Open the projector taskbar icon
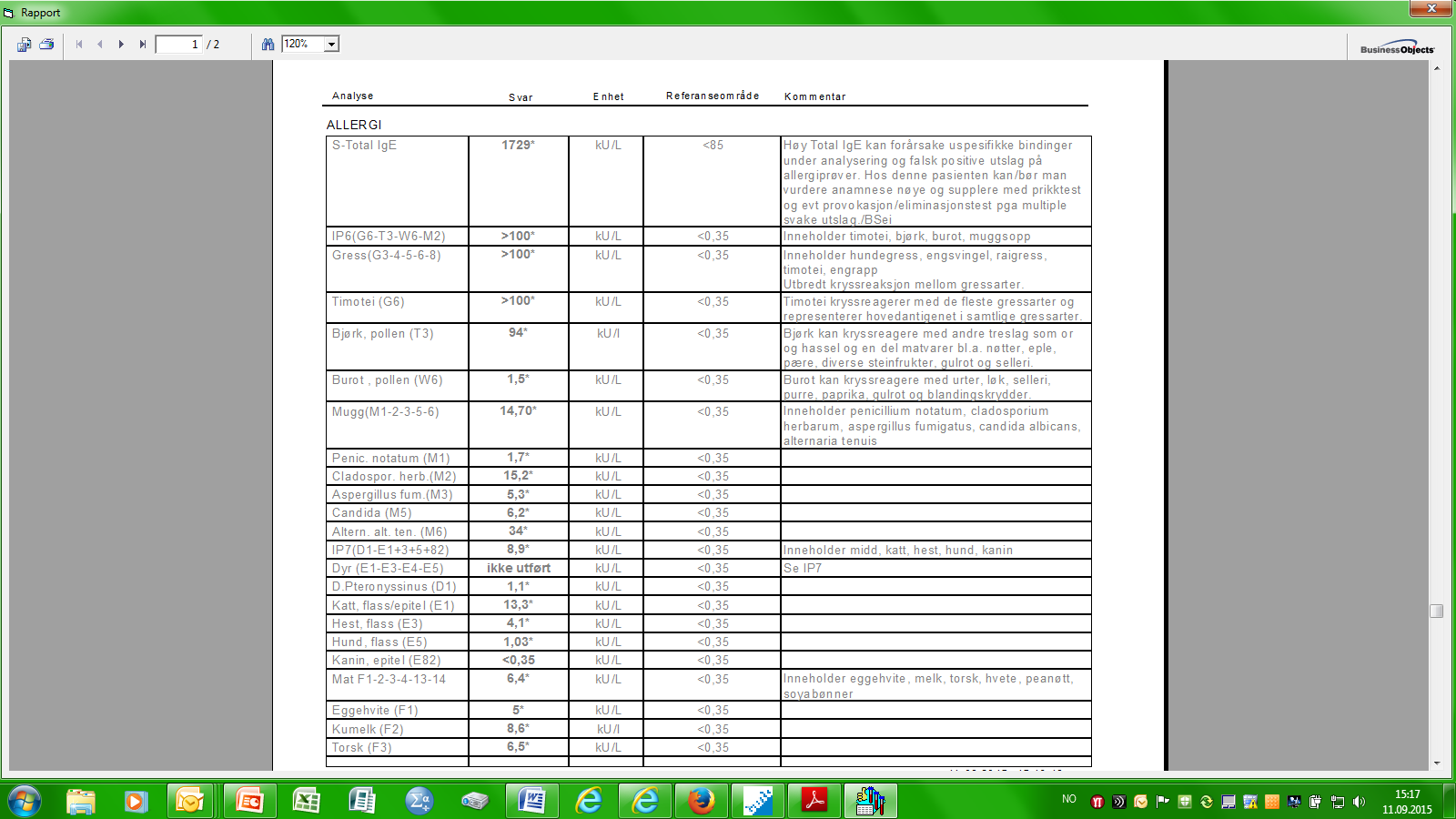1456x819 pixels. coord(475,801)
